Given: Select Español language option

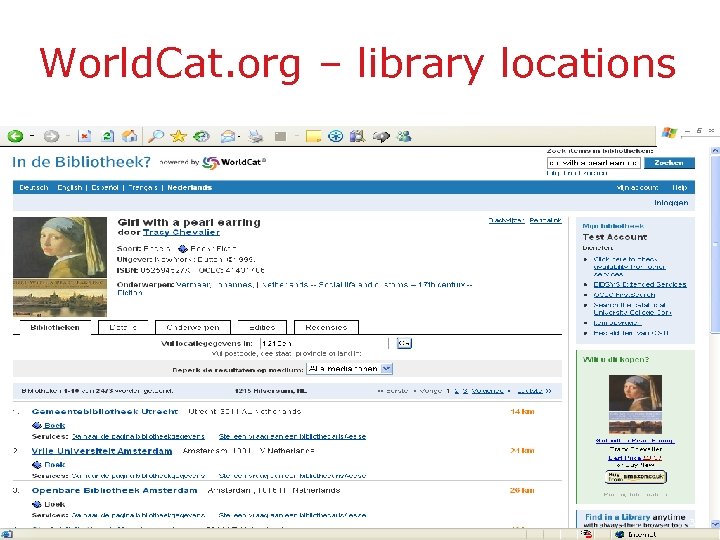Looking at the screenshot, I should (x=105, y=187).
